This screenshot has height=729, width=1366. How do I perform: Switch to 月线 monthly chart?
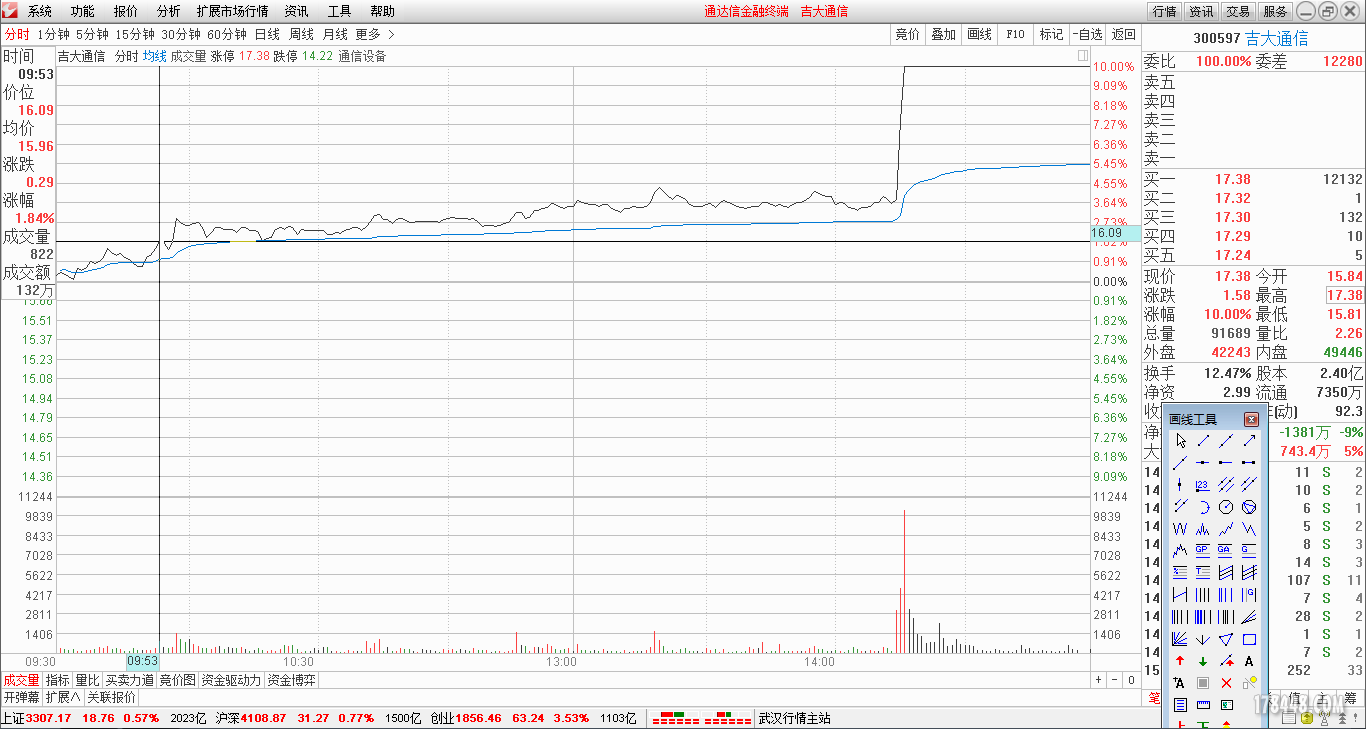335,34
